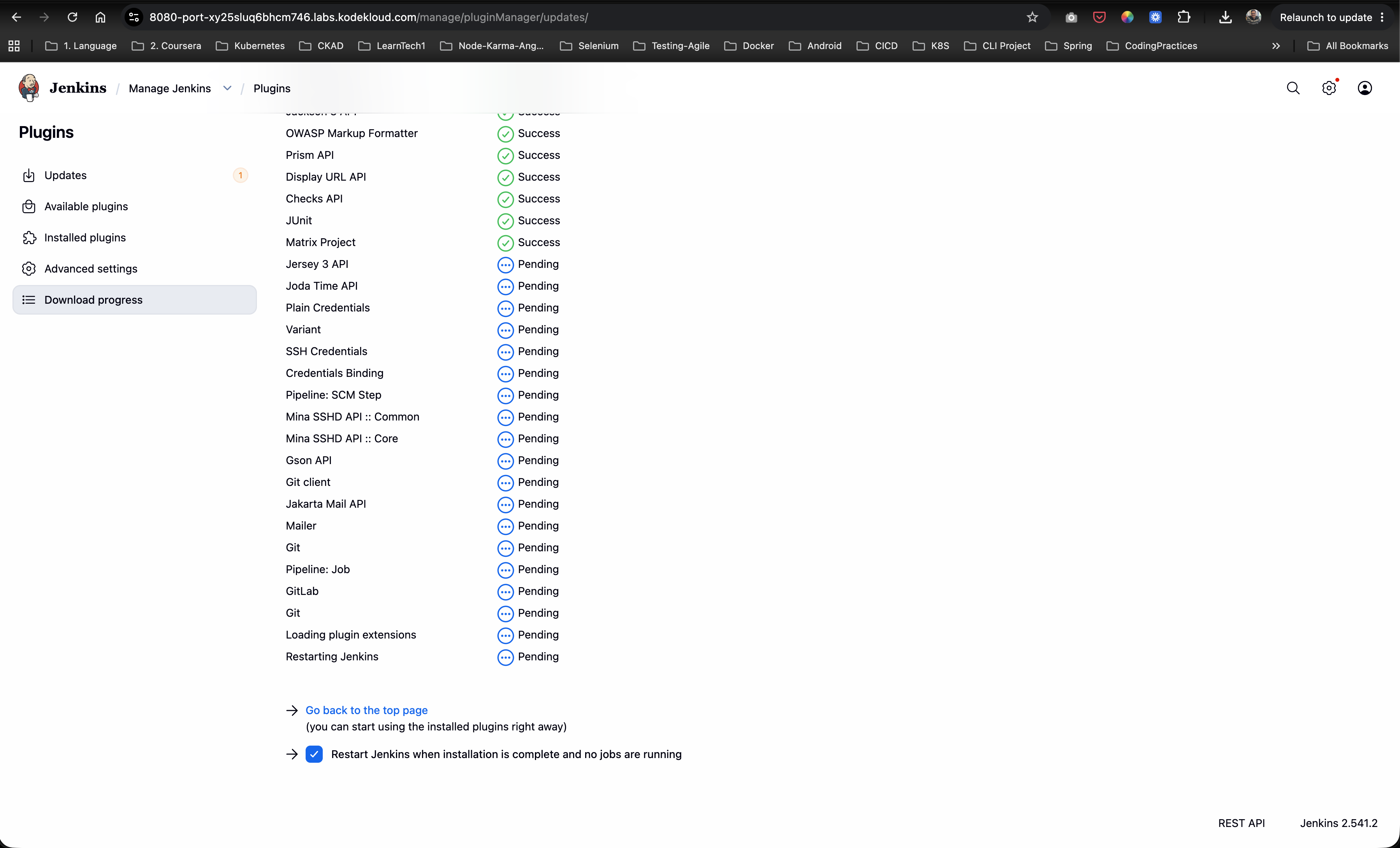Image resolution: width=1400 pixels, height=848 pixels.
Task: Click the Manage Jenkins breadcrumb link
Action: (x=169, y=88)
